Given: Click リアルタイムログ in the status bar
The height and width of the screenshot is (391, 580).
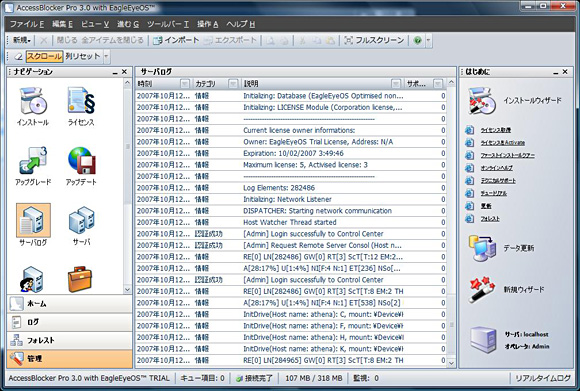Looking at the screenshot, I should coord(543,378).
